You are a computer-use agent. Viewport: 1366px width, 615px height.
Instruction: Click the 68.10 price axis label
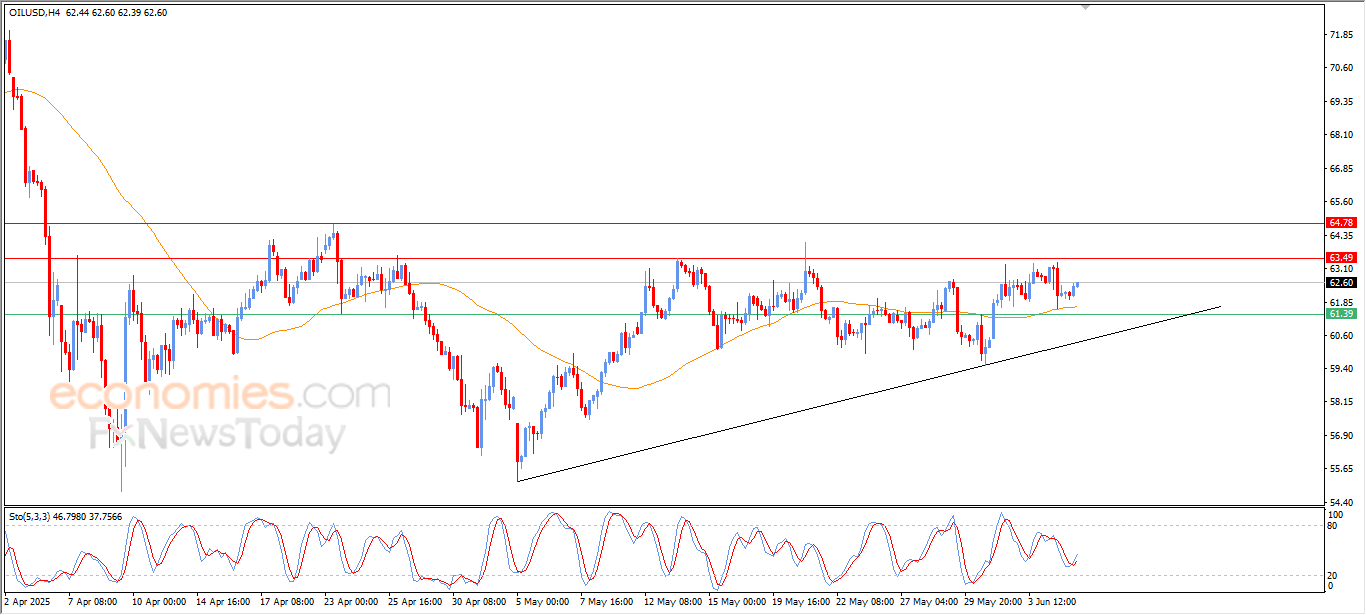click(1341, 135)
